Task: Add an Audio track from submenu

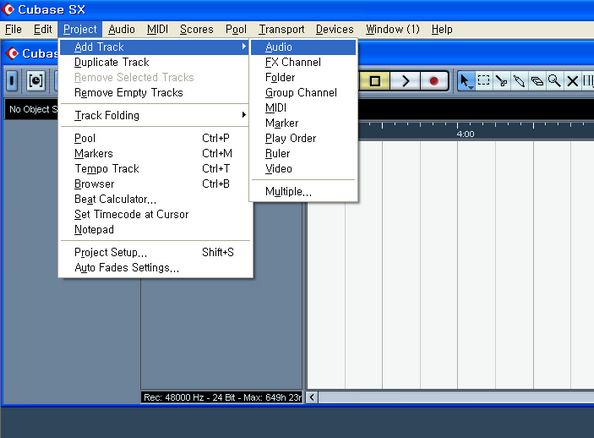Action: (x=303, y=47)
